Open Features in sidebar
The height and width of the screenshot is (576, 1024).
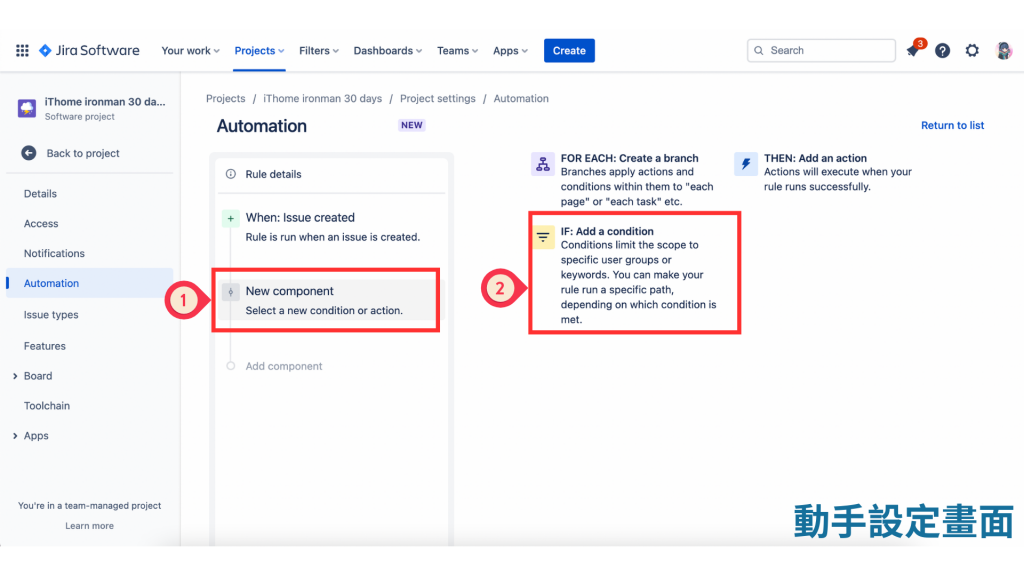pos(44,346)
